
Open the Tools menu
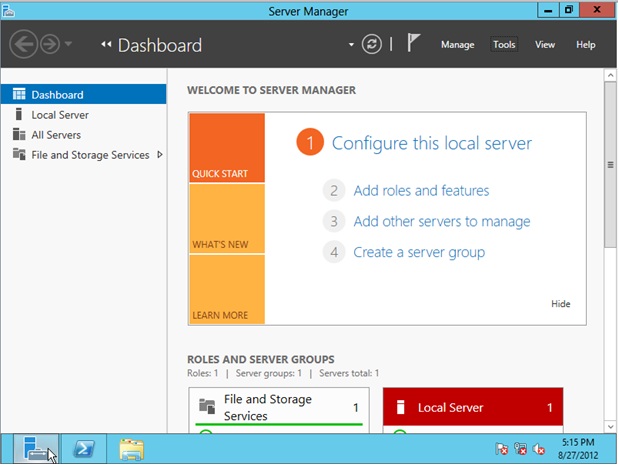504,45
